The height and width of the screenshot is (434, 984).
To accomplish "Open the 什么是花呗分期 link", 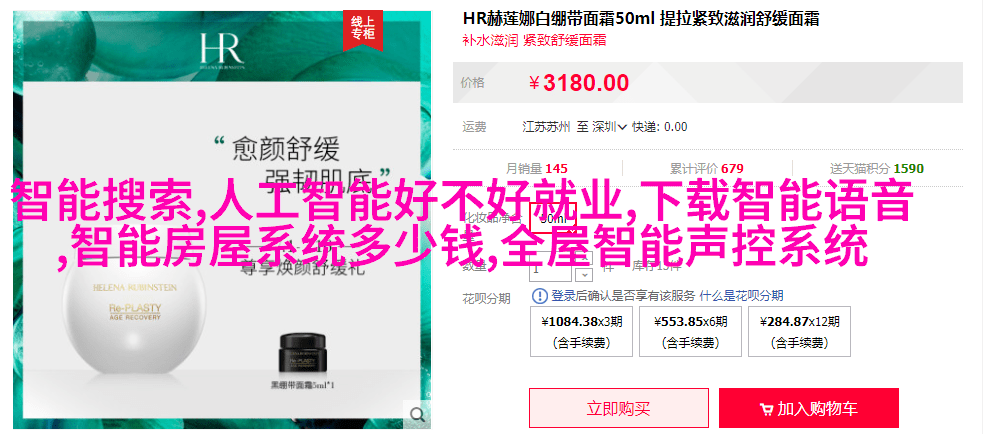I will (741, 295).
